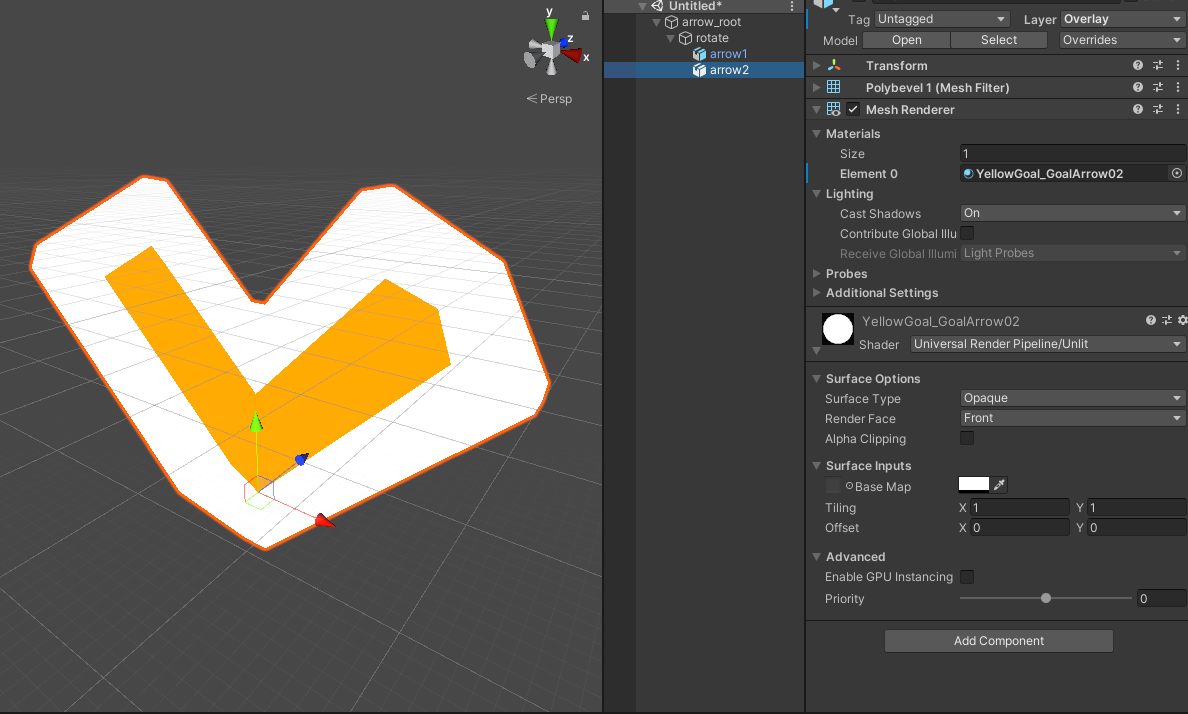Open Transform component more options menu
Screen dimensions: 1188x714
[1177, 65]
